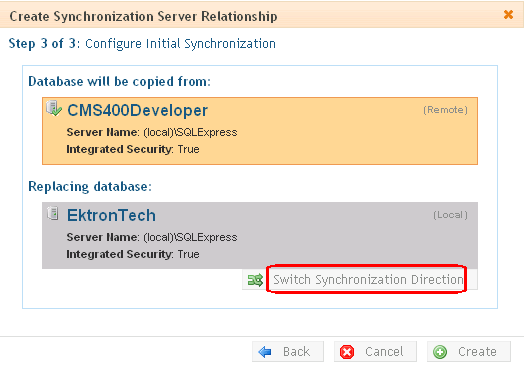Image resolution: width=524 pixels, height=365 pixels.
Task: Click the EktronTech database server icon
Action: pyautogui.click(x=53, y=213)
